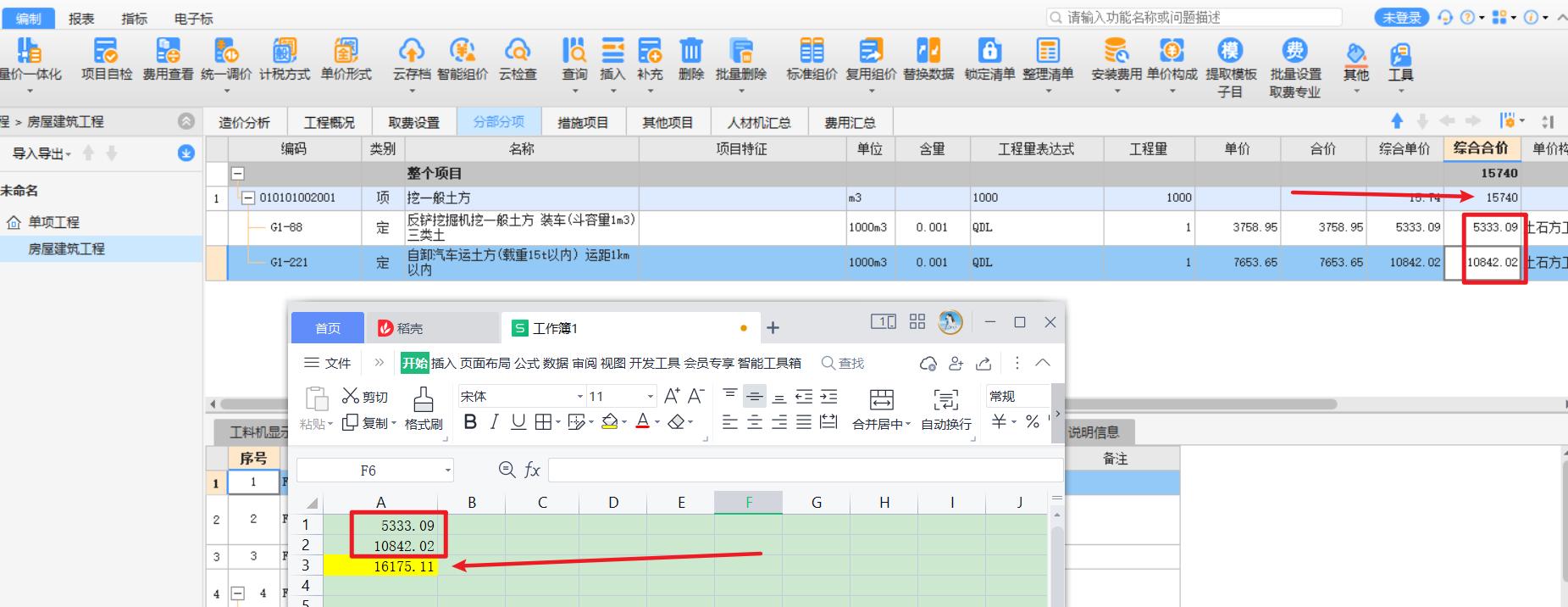Open 云存档 cloud archive
The width and height of the screenshot is (1568, 607).
[412, 59]
